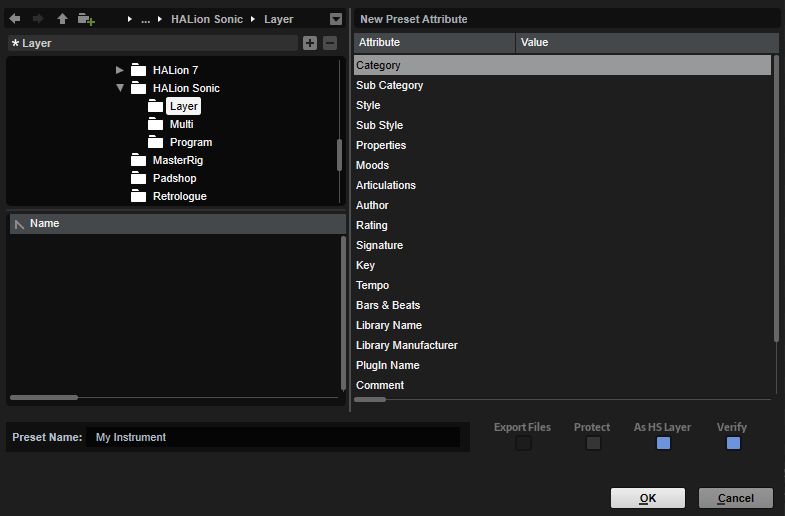The image size is (785, 516).
Task: Select the Library Name attribute row
Action: pos(563,325)
